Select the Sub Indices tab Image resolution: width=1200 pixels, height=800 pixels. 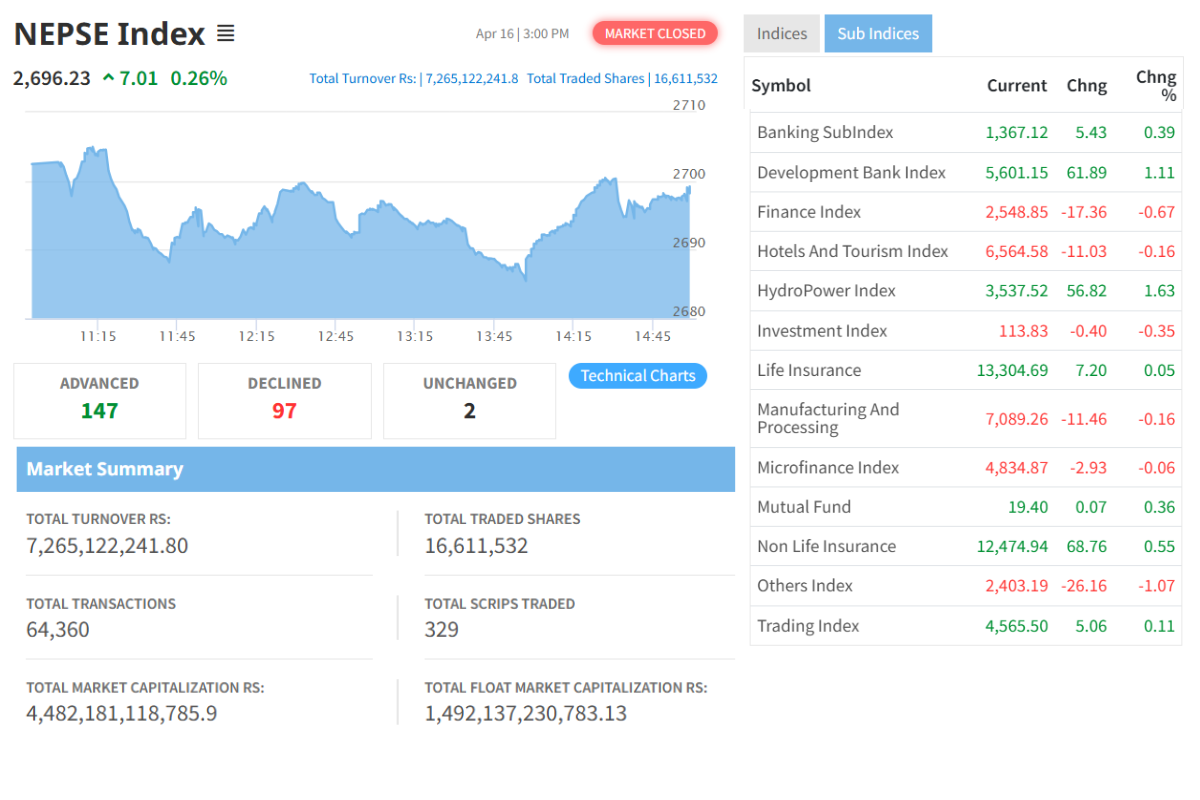(x=878, y=33)
